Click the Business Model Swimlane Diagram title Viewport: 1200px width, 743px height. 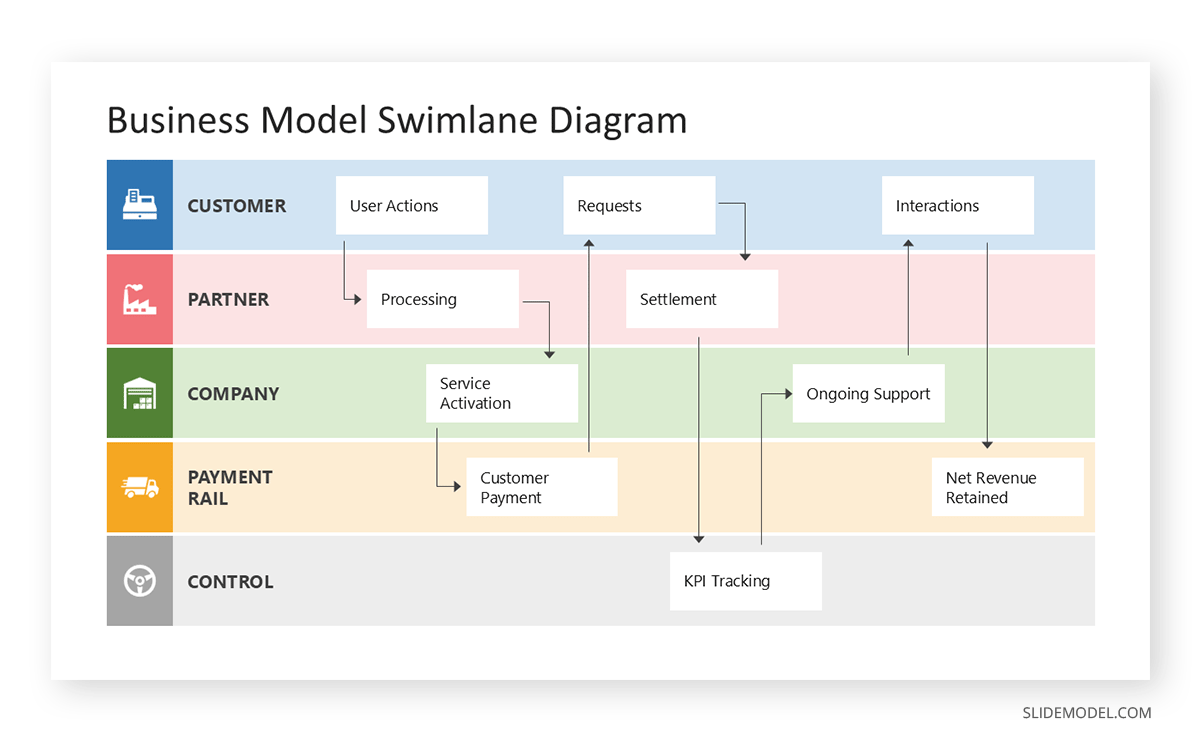click(x=397, y=120)
